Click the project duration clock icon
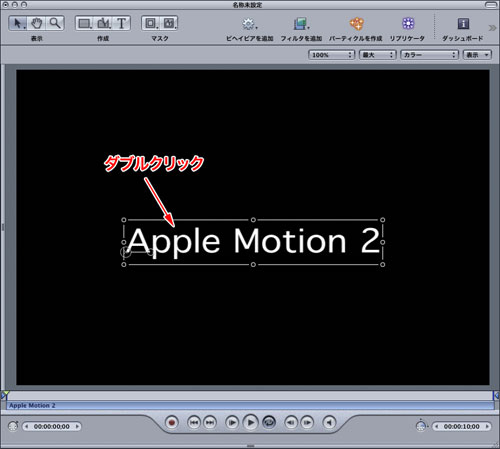This screenshot has width=500, height=449. point(421,425)
